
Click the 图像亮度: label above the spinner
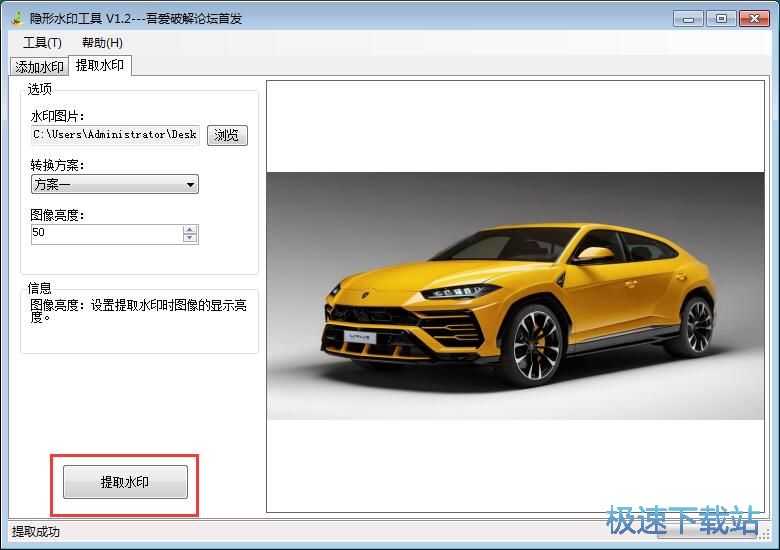[57, 215]
